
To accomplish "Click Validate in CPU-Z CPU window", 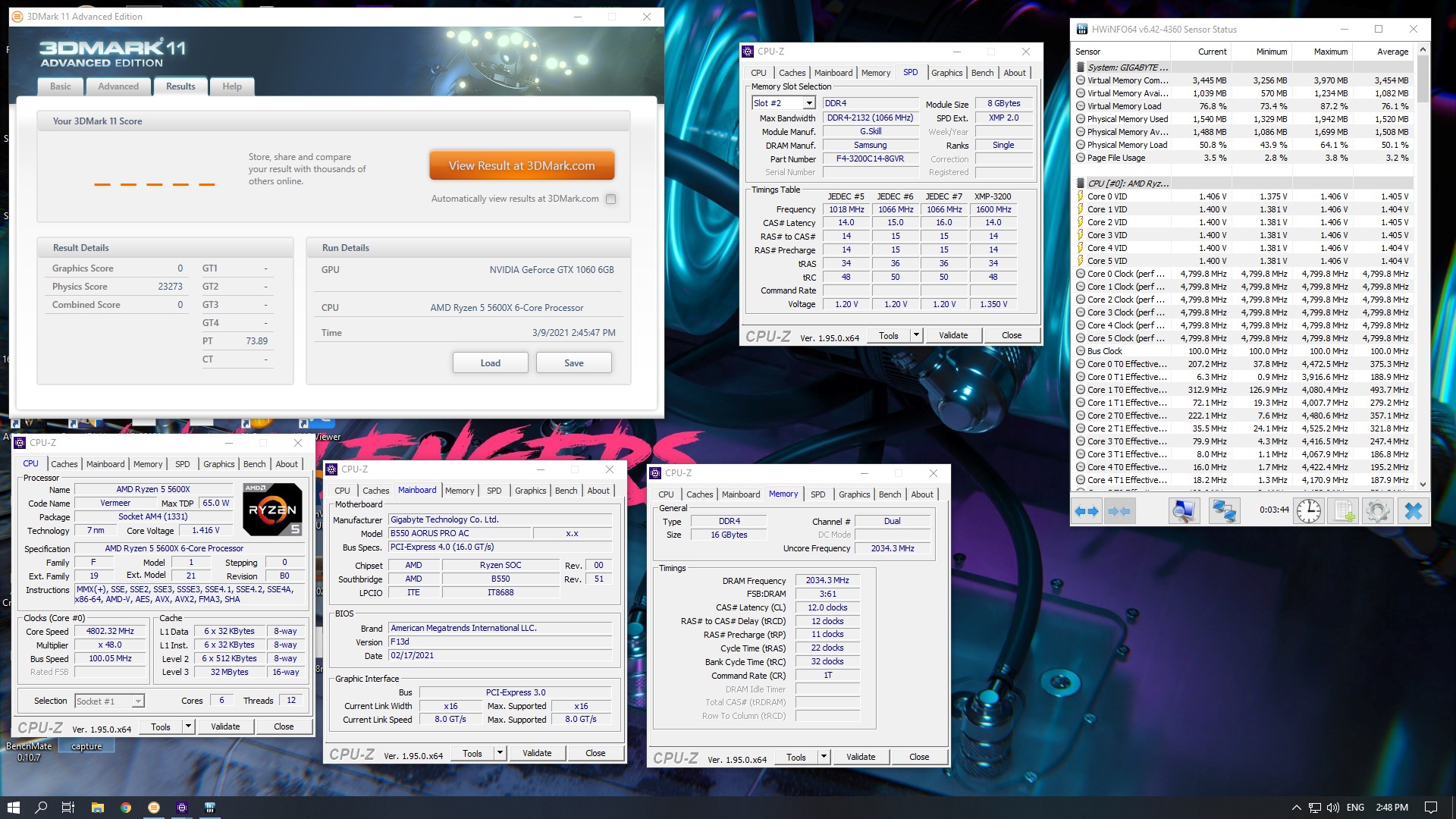I will click(x=225, y=726).
